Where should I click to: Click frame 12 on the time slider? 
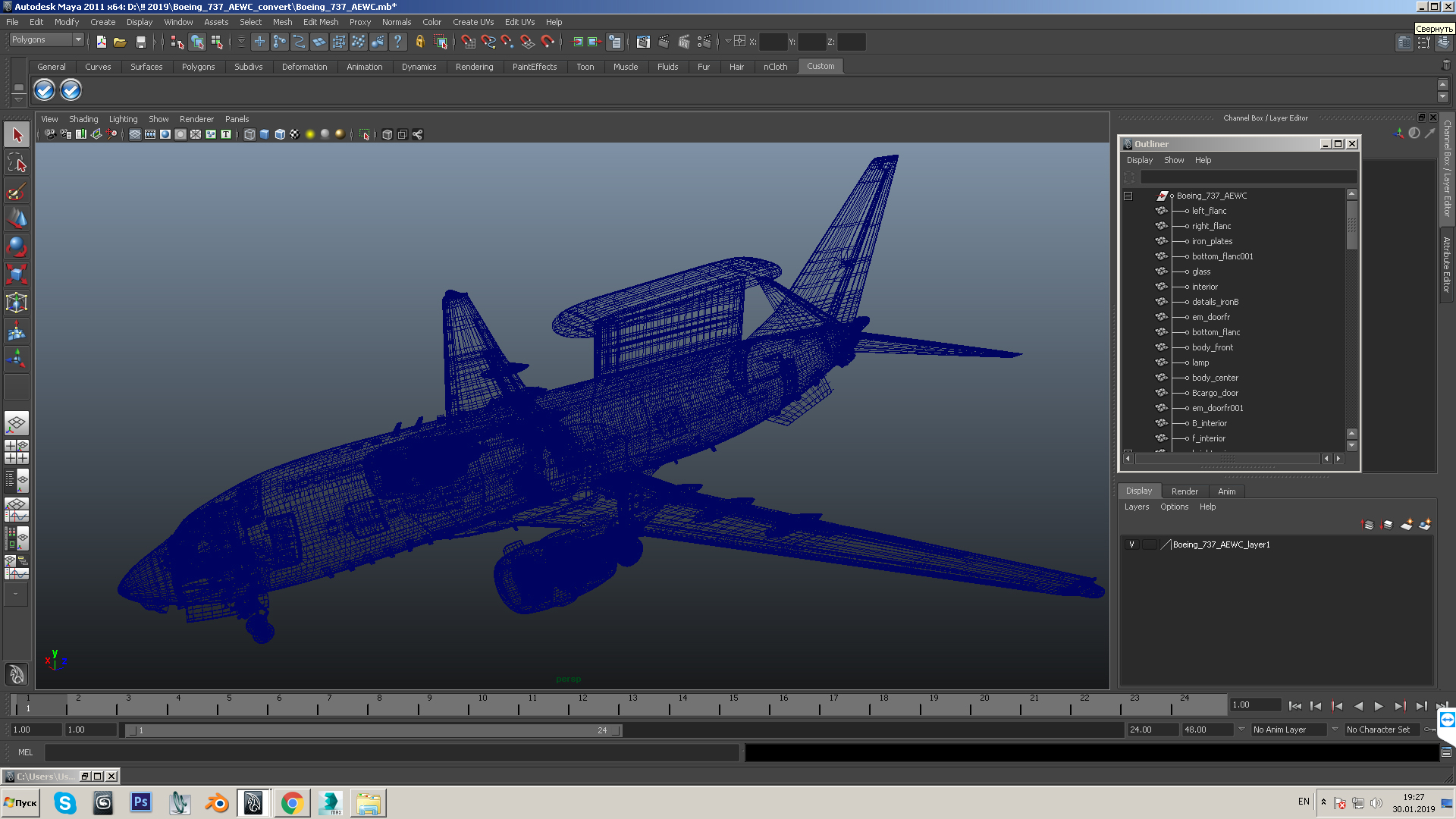click(581, 707)
